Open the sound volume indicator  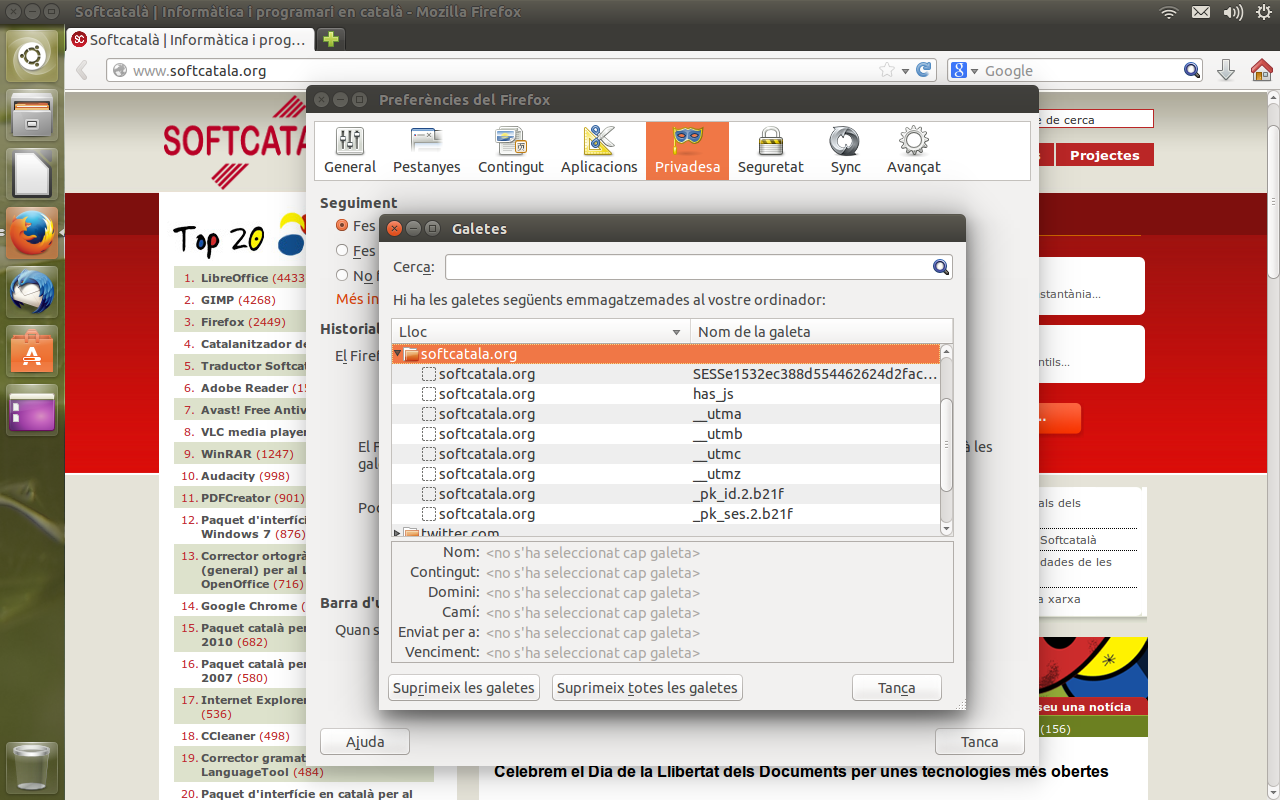1232,12
